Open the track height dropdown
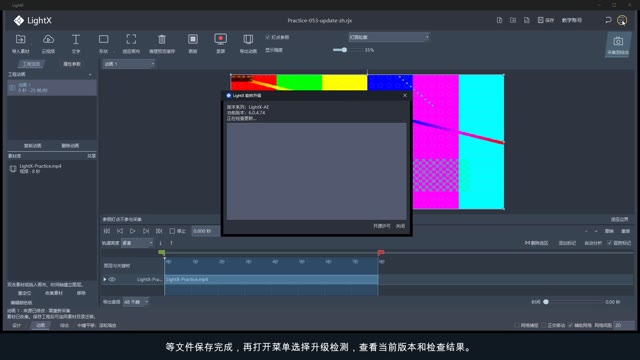 point(137,243)
